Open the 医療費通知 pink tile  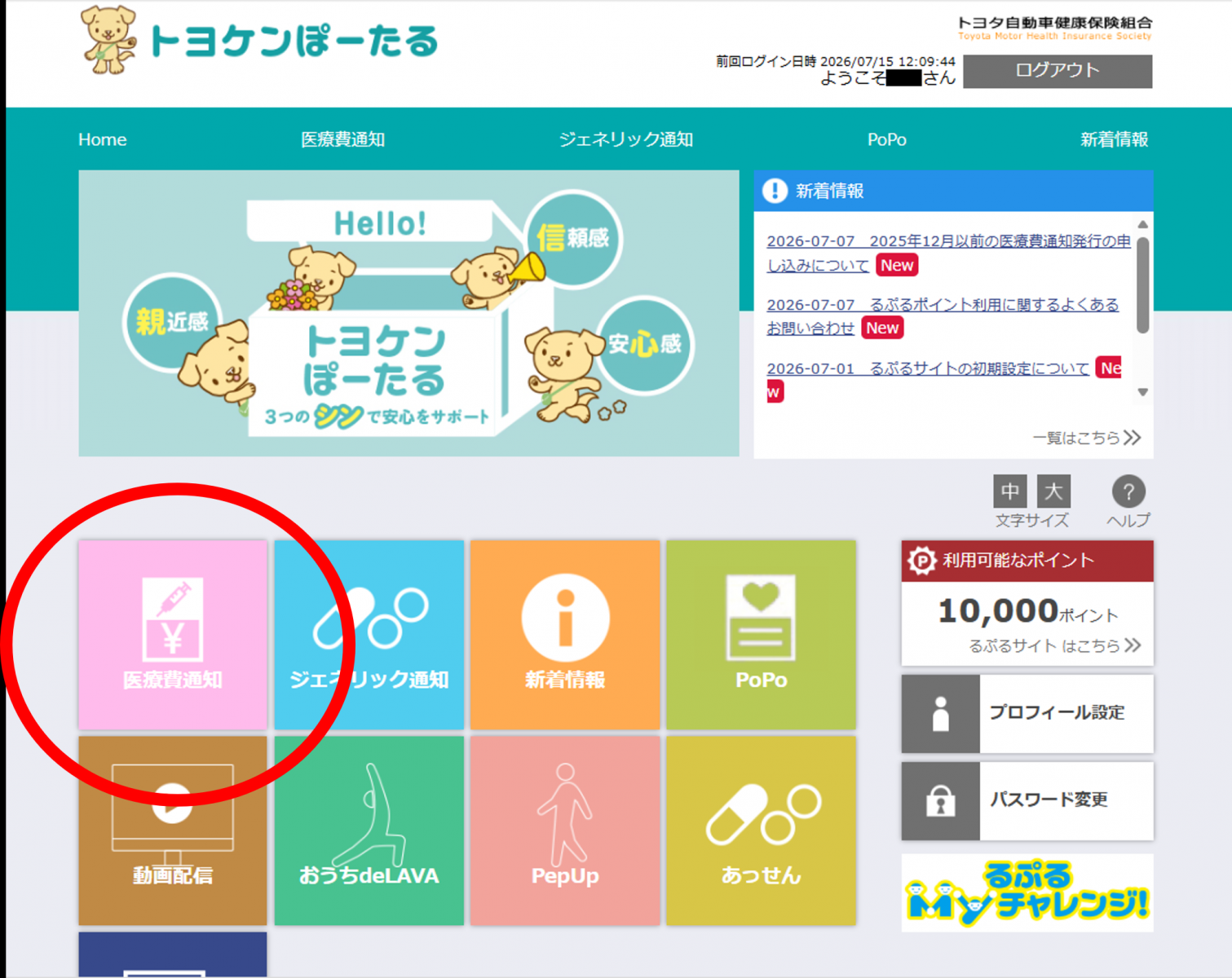(x=173, y=634)
